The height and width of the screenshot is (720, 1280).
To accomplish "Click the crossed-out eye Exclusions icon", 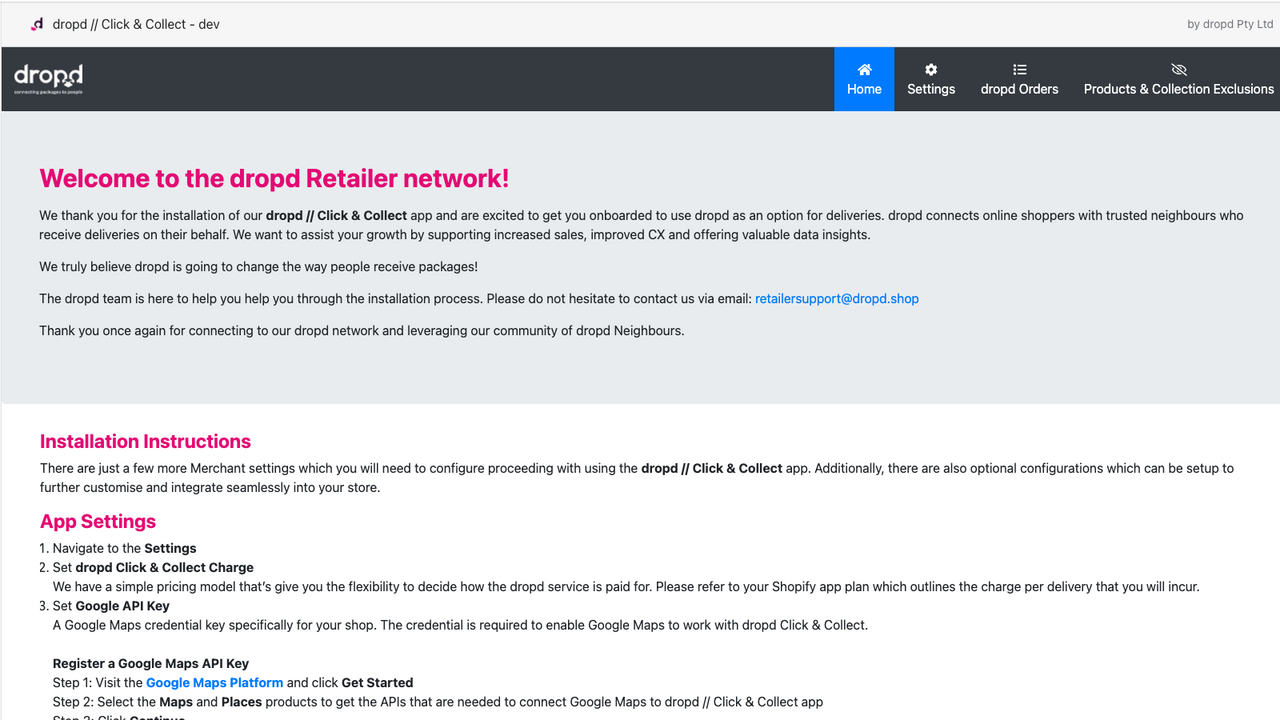I will (1179, 69).
